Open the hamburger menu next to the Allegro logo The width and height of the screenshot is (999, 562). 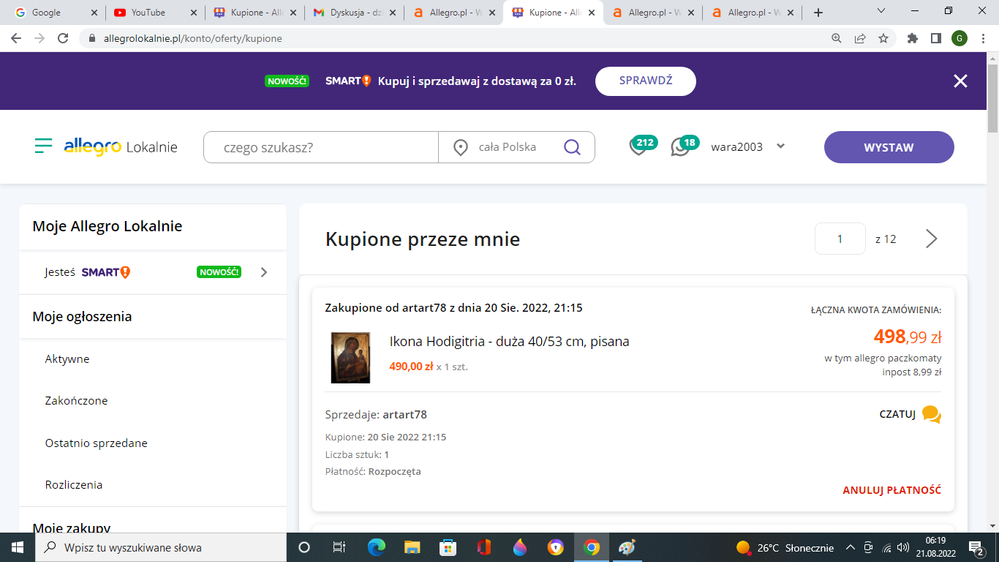click(43, 146)
